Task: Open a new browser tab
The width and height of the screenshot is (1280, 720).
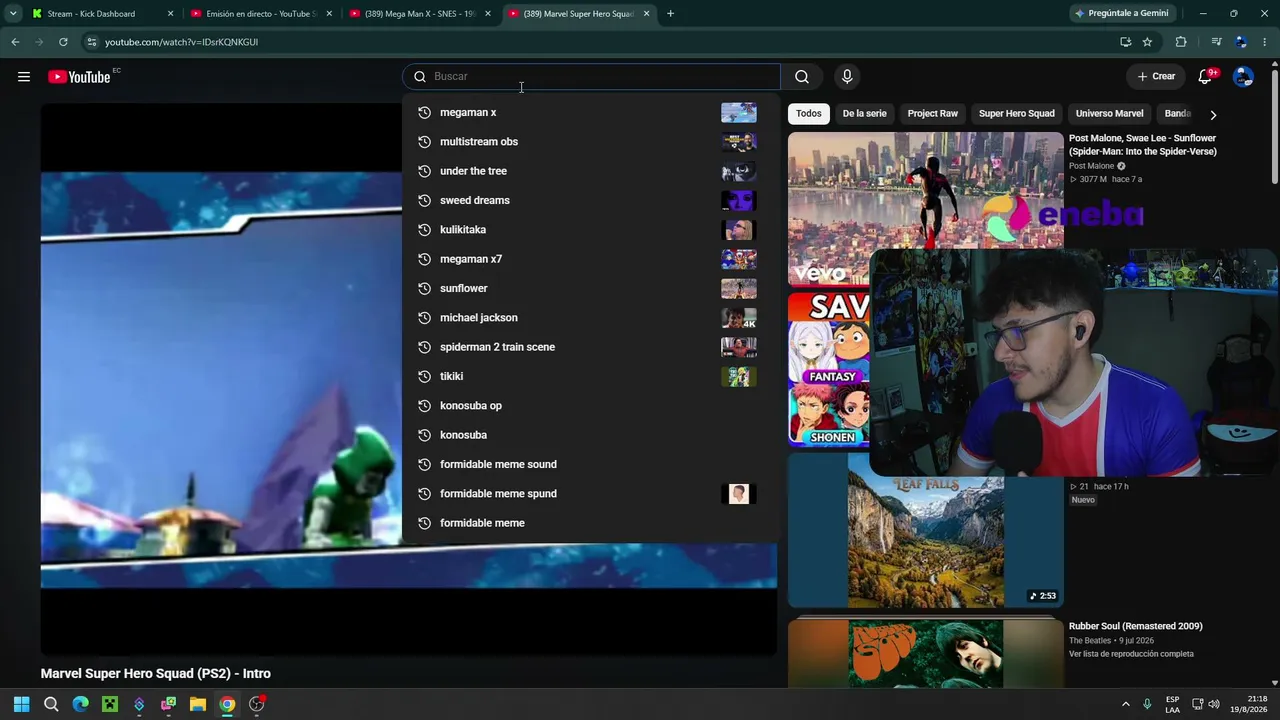Action: point(670,14)
